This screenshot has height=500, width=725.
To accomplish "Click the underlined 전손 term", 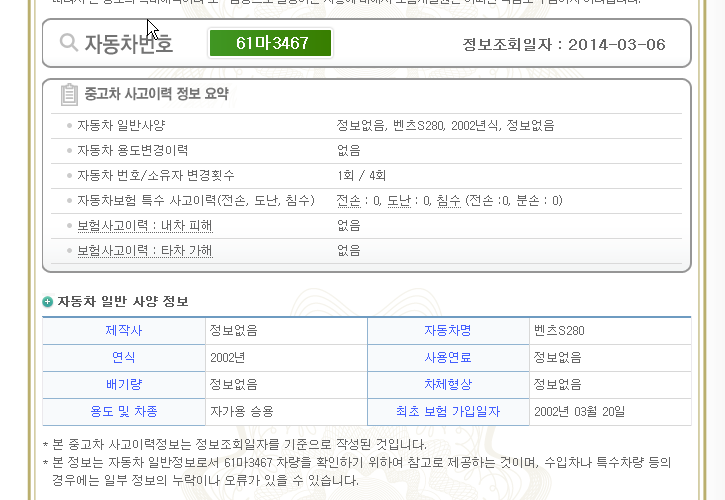I will pyautogui.click(x=348, y=201).
